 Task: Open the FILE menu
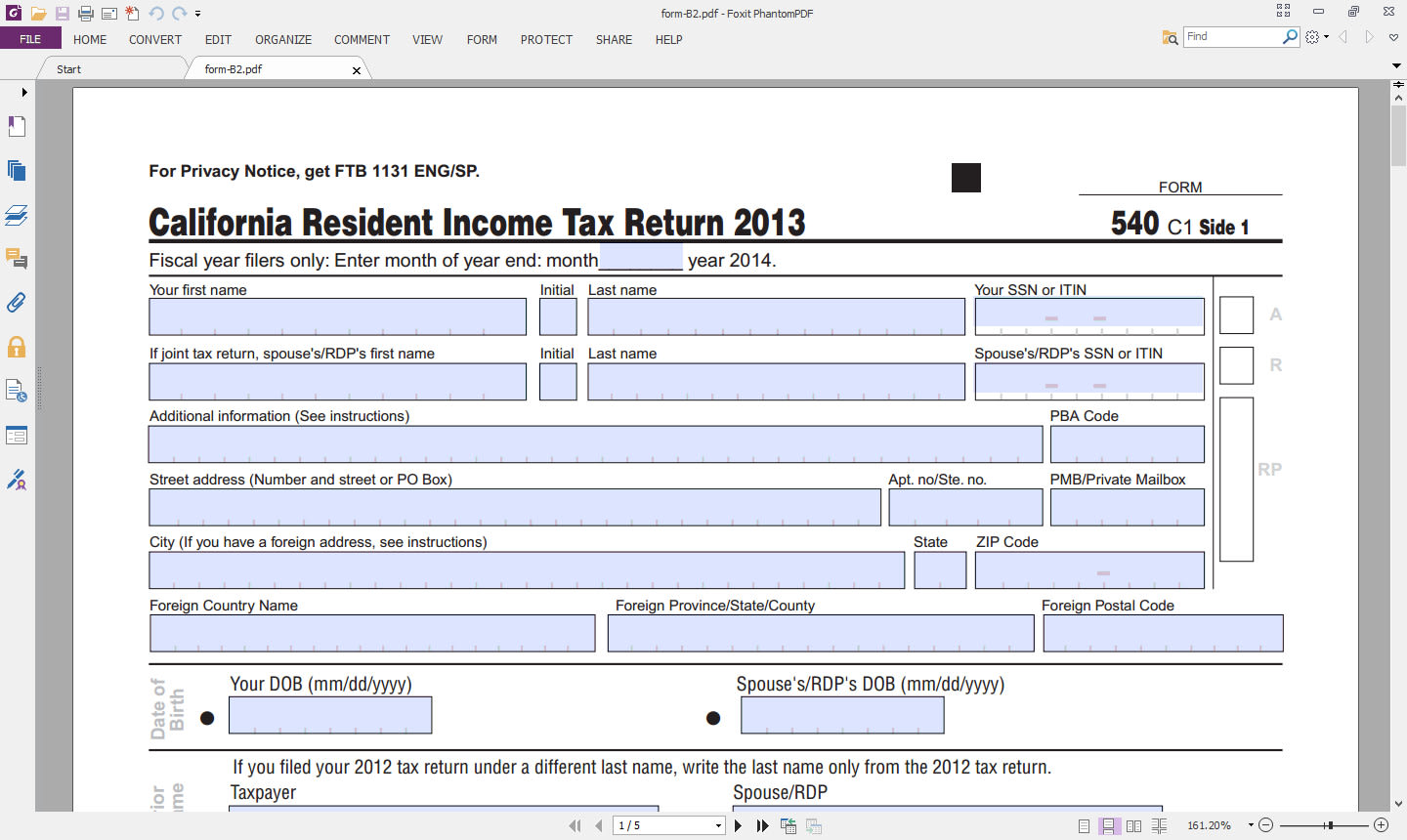(30, 39)
